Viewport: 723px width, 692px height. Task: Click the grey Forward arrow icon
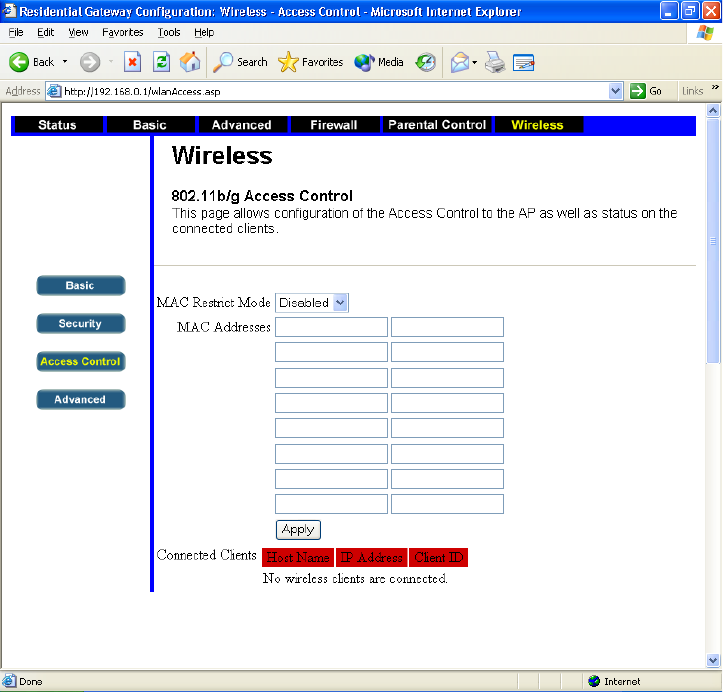pos(89,62)
